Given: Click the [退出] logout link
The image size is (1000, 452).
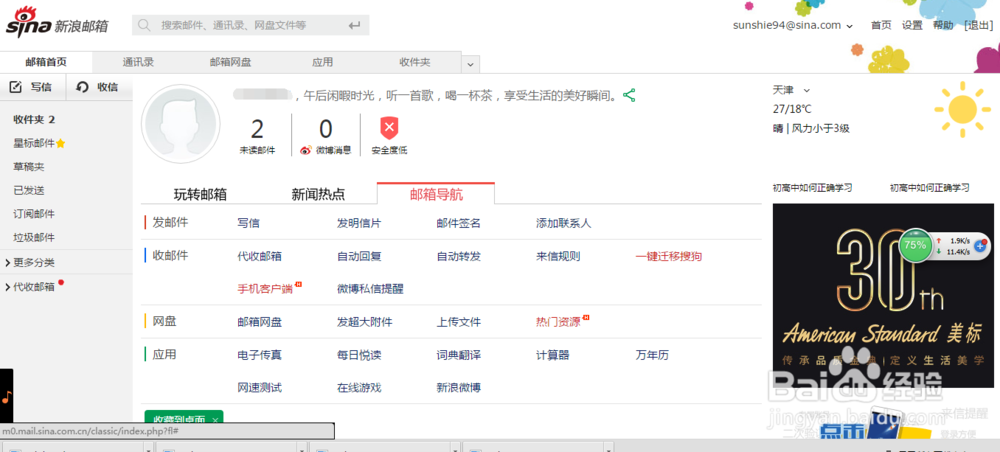Looking at the screenshot, I should point(978,26).
